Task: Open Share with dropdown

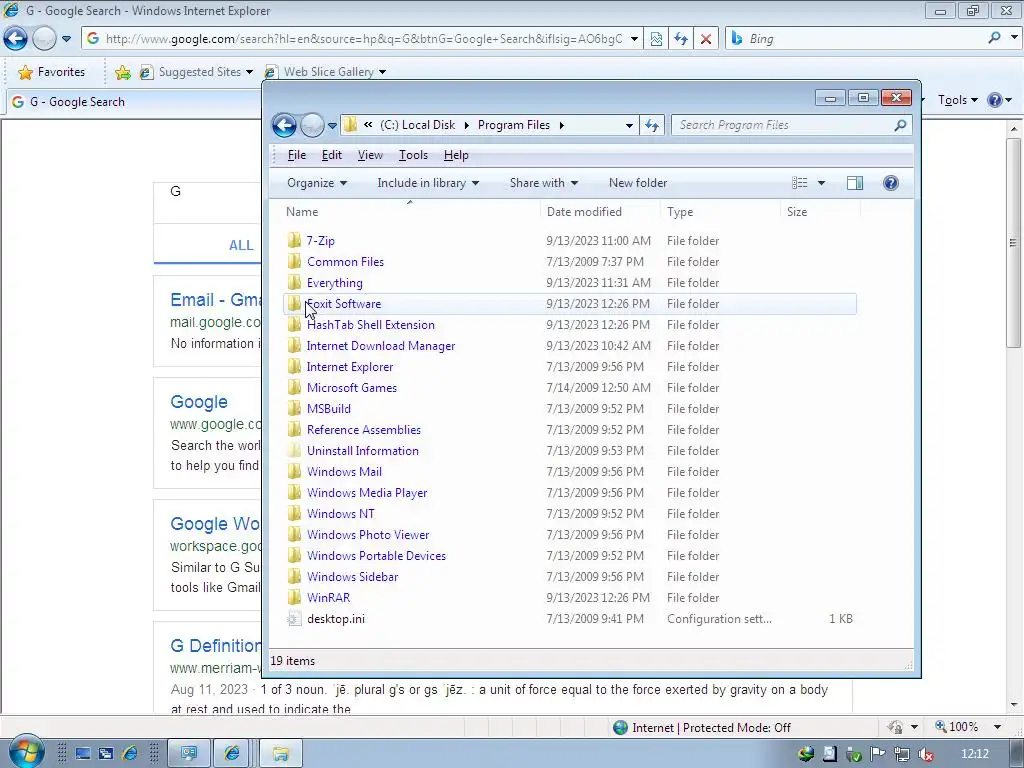Action: coord(543,183)
